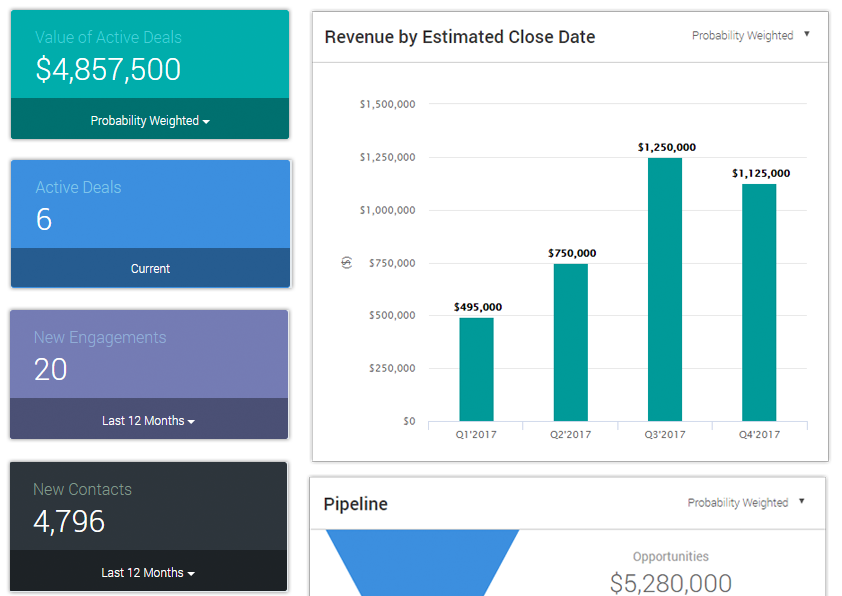The image size is (842, 596).
Task: Click the New Contacts count 4,796
Action: (69, 522)
